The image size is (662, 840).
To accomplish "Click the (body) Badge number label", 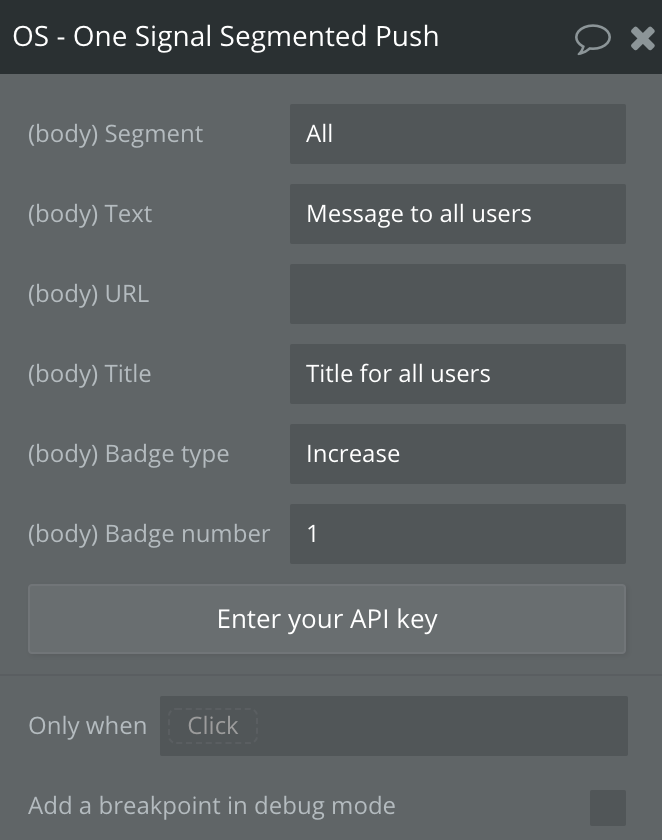I will [x=149, y=534].
